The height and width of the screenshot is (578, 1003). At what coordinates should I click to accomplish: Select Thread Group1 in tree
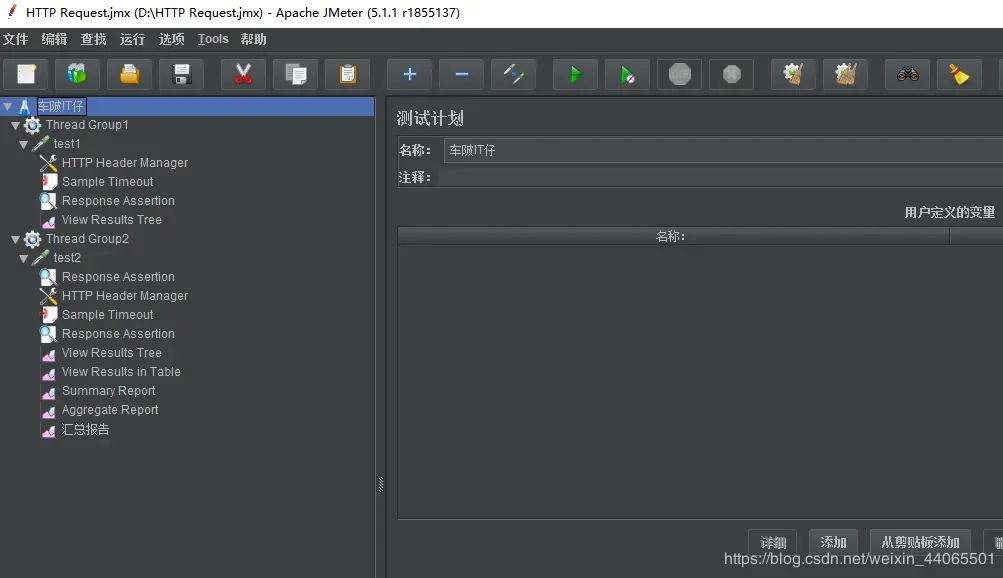[x=87, y=125]
